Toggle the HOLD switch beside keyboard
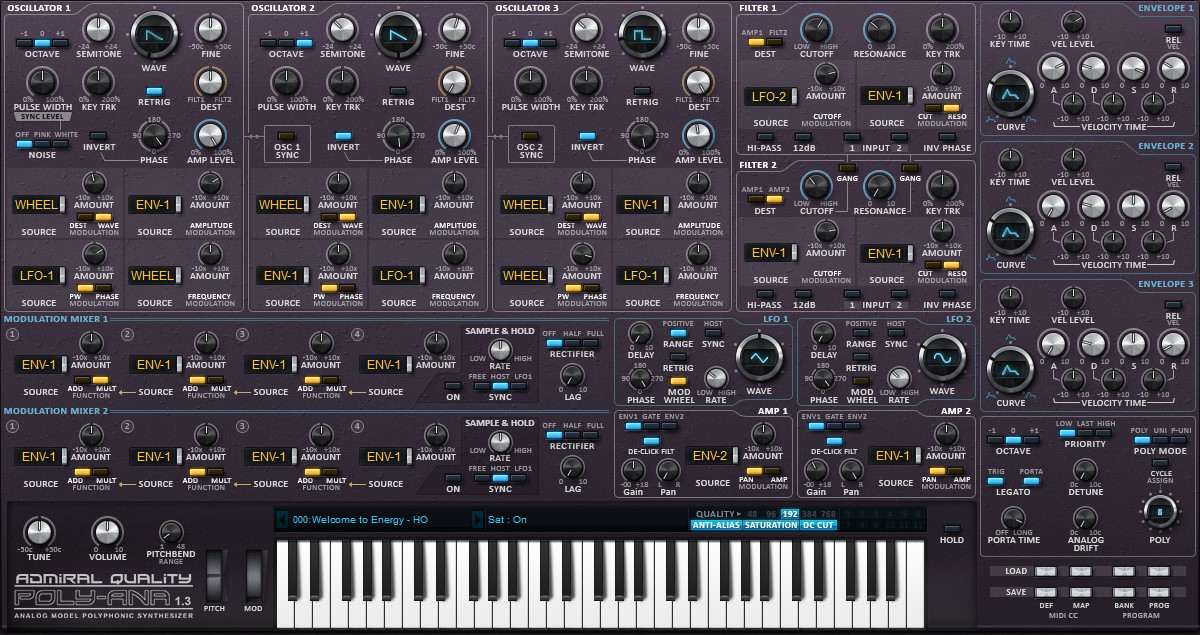 [x=952, y=528]
